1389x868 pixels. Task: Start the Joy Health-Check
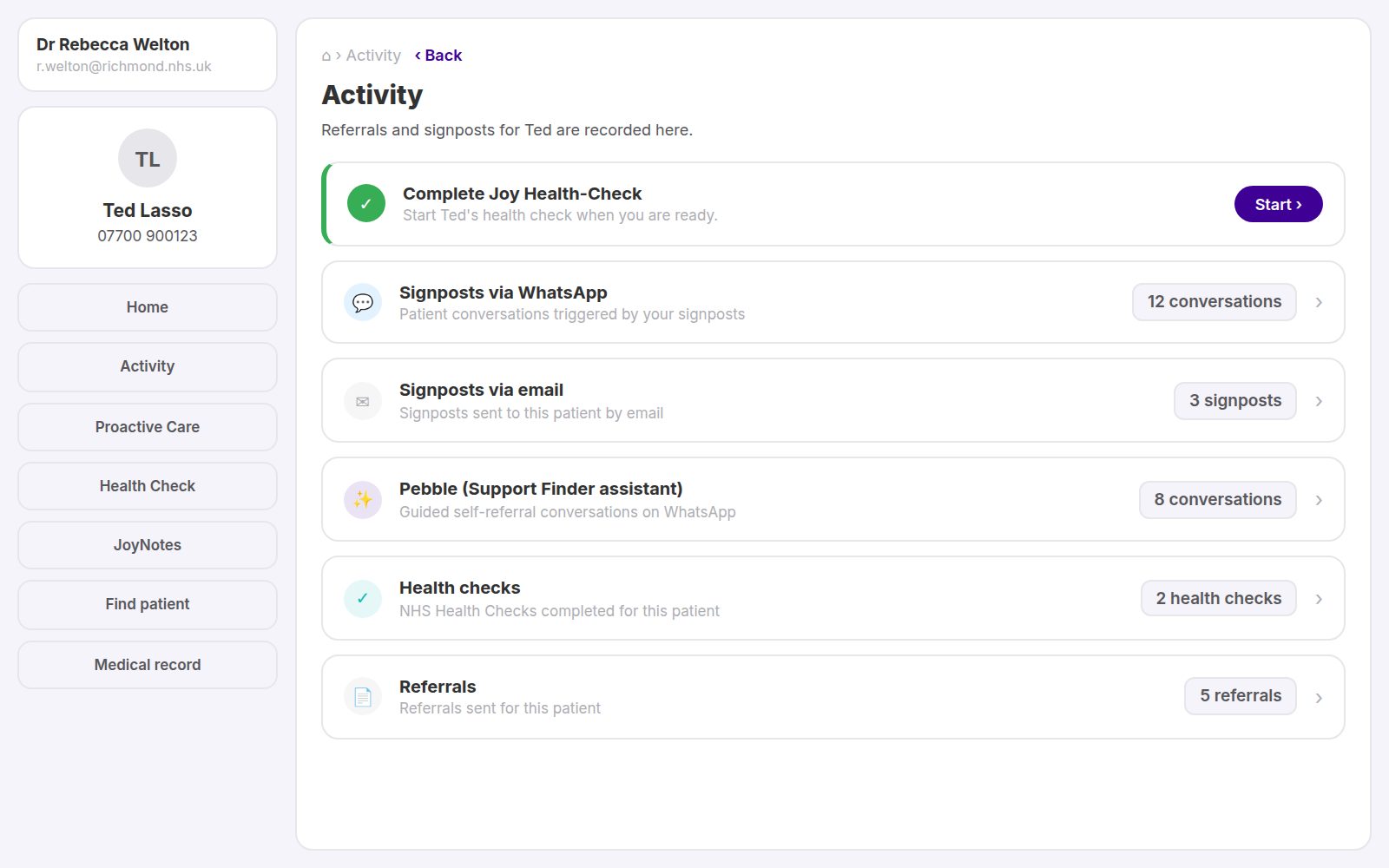point(1278,204)
